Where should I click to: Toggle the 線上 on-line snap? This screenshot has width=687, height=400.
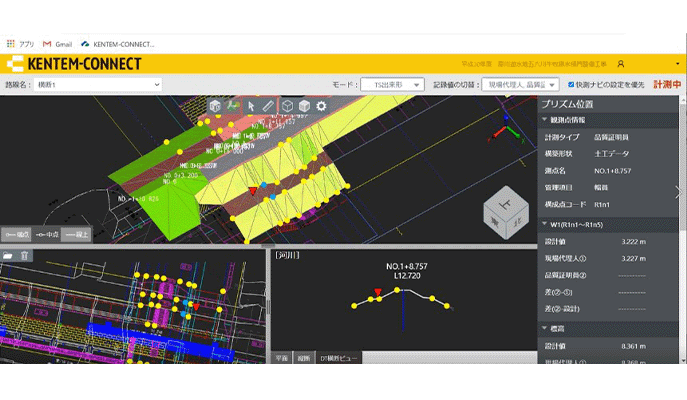76,235
